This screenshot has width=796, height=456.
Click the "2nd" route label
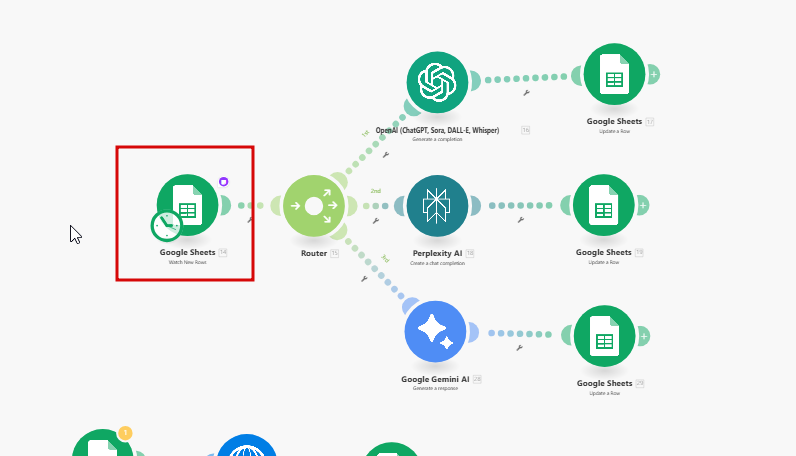pyautogui.click(x=376, y=191)
